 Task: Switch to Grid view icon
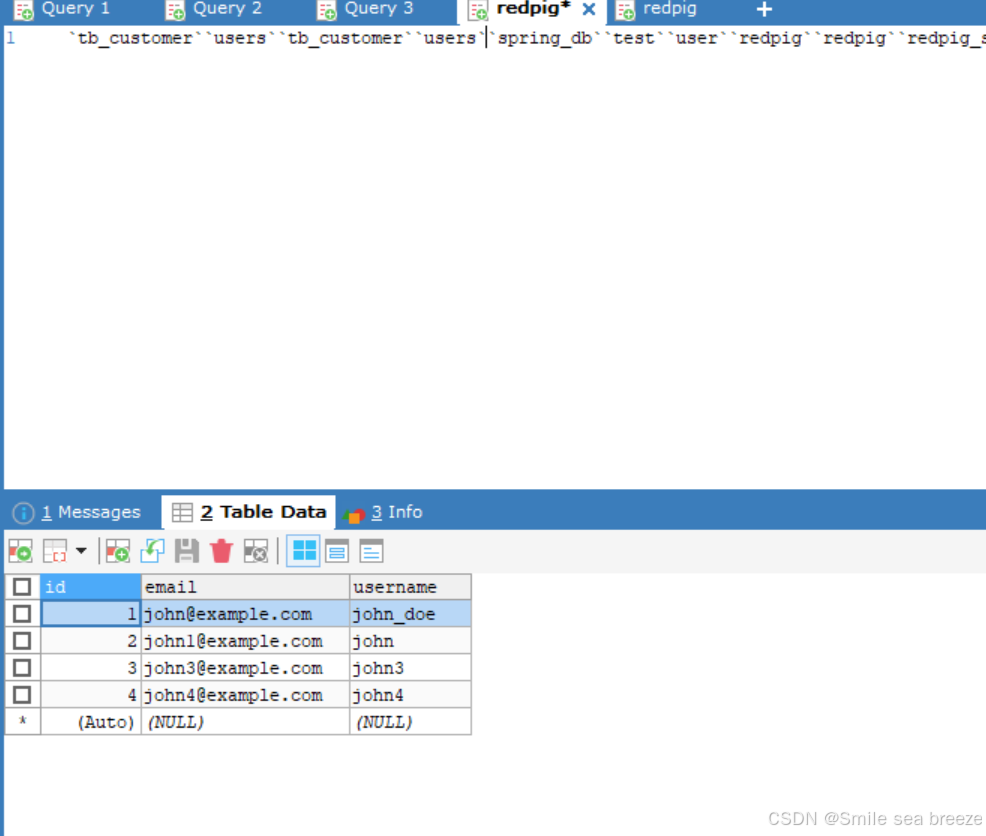click(304, 551)
